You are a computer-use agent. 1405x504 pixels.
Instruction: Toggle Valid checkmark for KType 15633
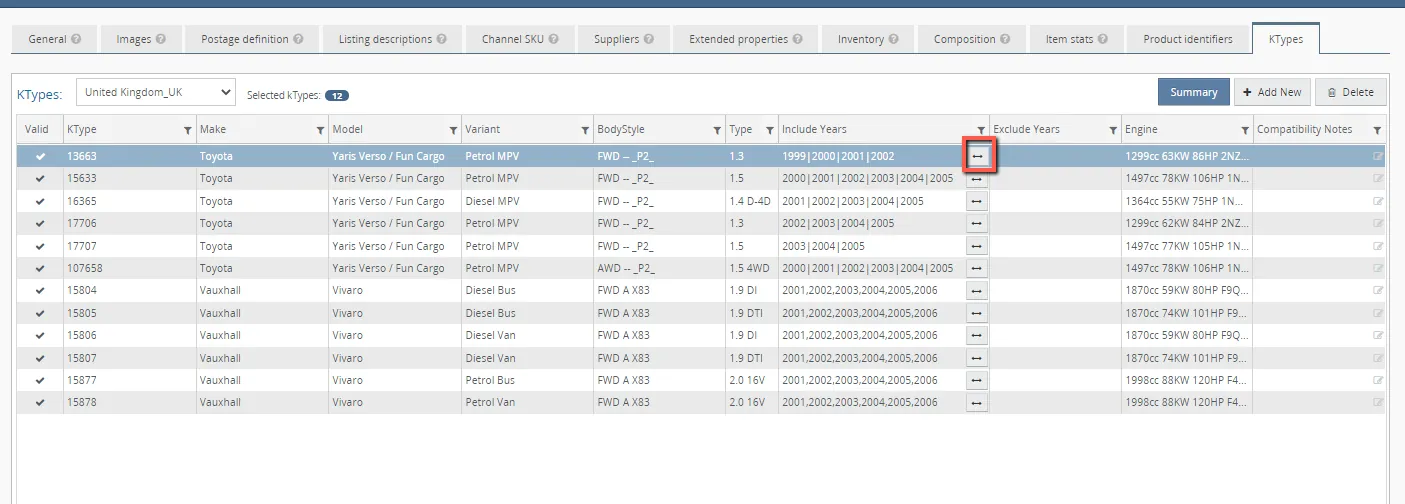40,178
